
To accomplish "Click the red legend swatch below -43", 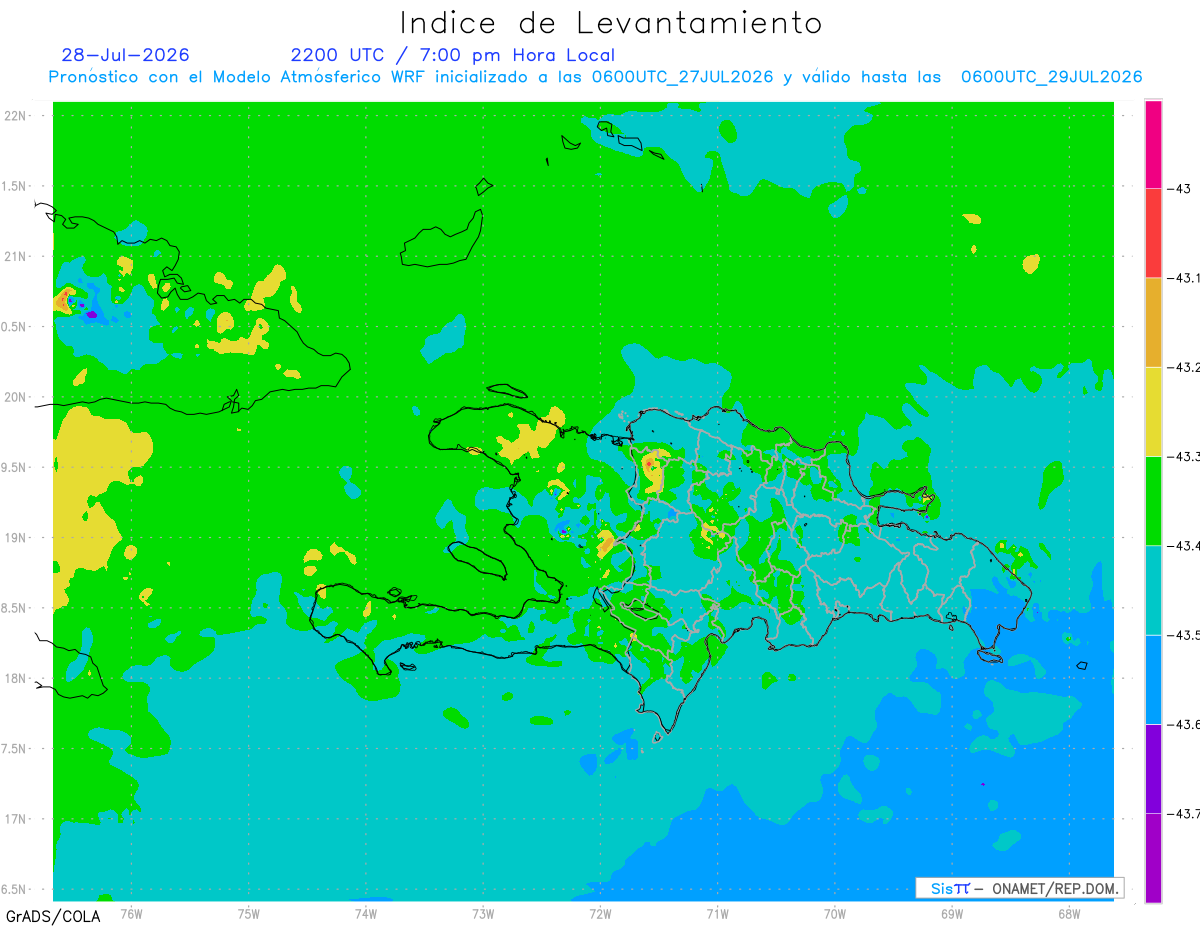I will (1153, 233).
